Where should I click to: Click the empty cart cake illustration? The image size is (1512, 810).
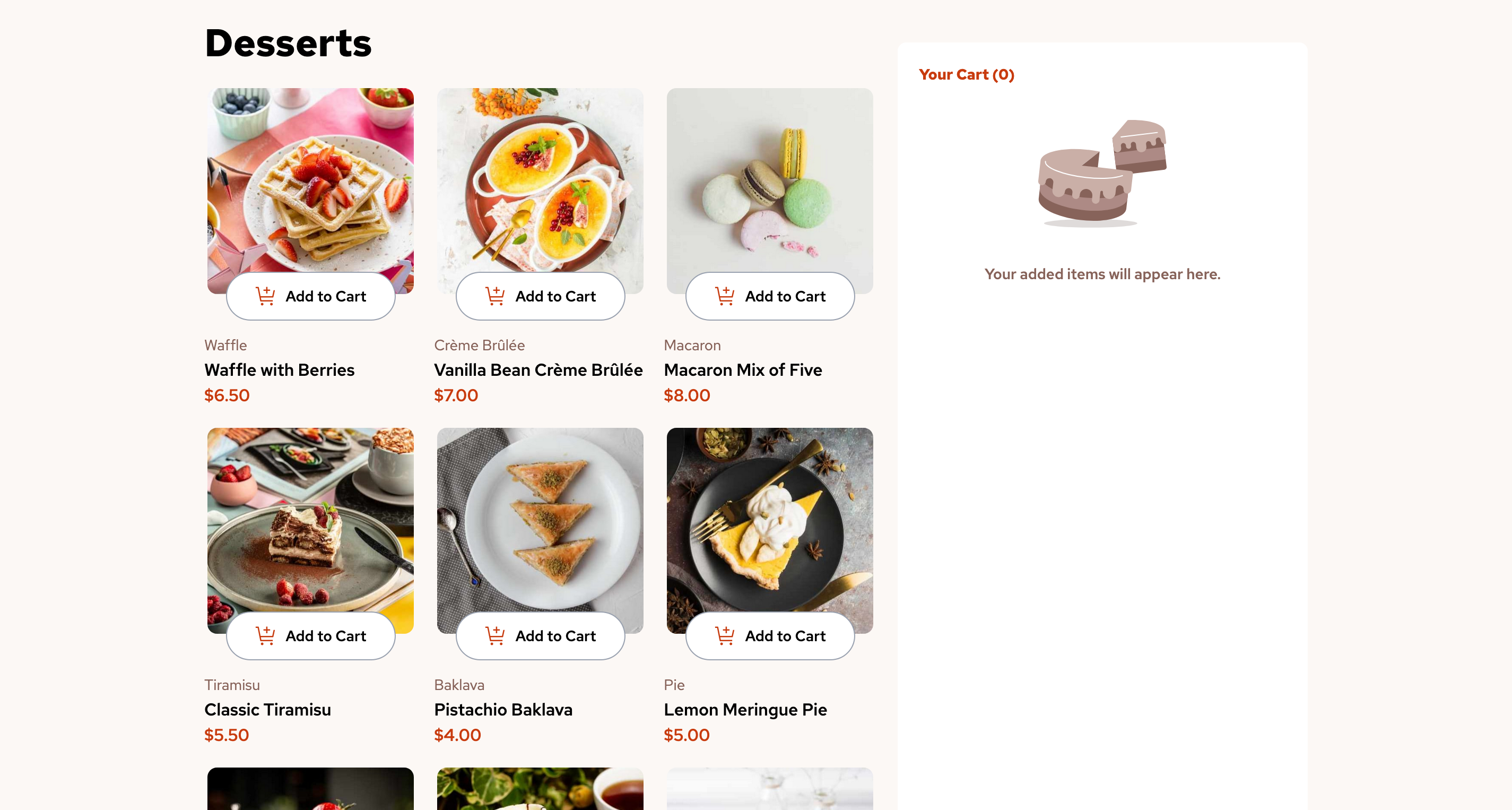click(x=1102, y=173)
